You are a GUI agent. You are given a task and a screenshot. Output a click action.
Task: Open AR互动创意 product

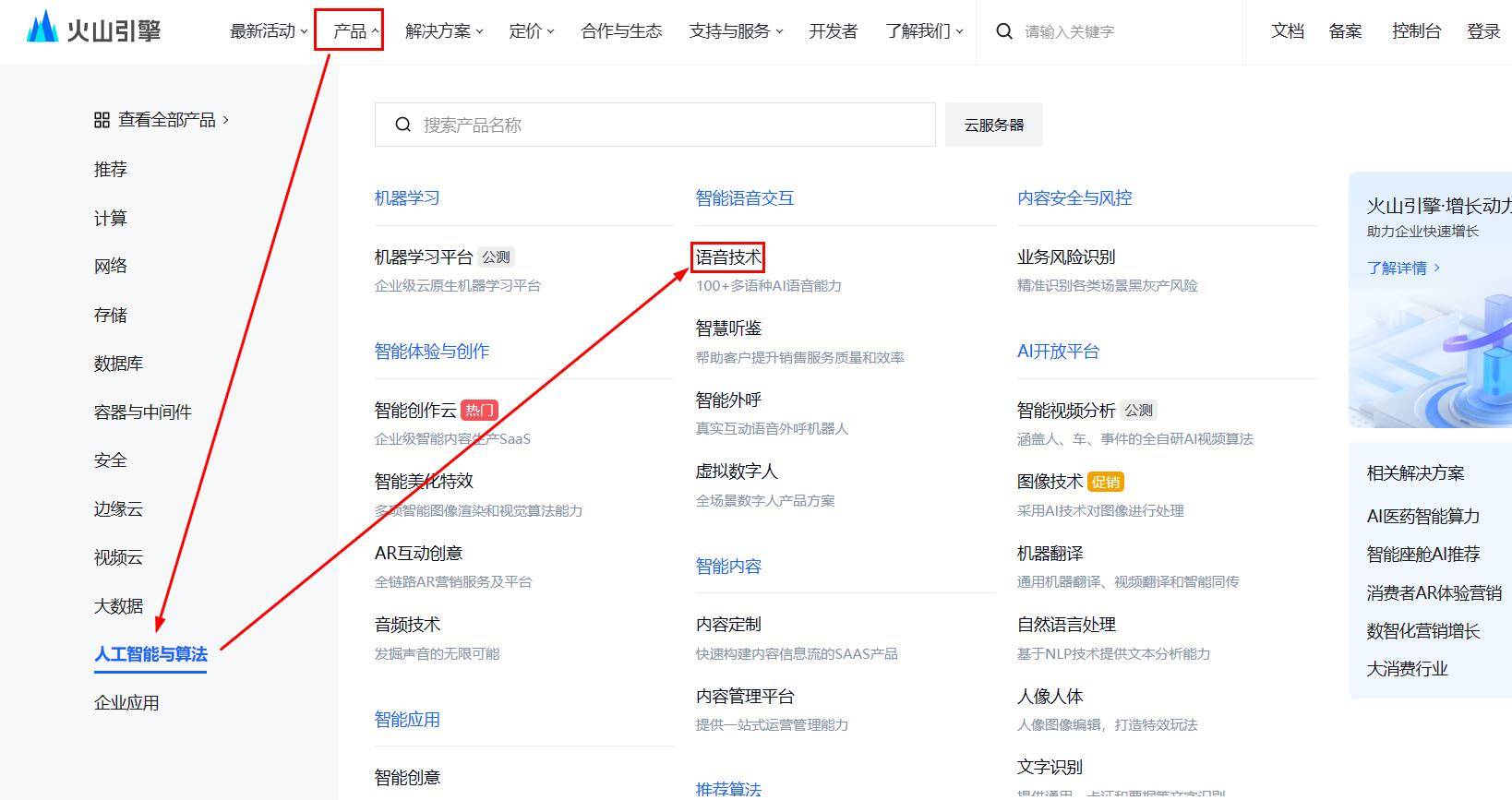tap(418, 553)
